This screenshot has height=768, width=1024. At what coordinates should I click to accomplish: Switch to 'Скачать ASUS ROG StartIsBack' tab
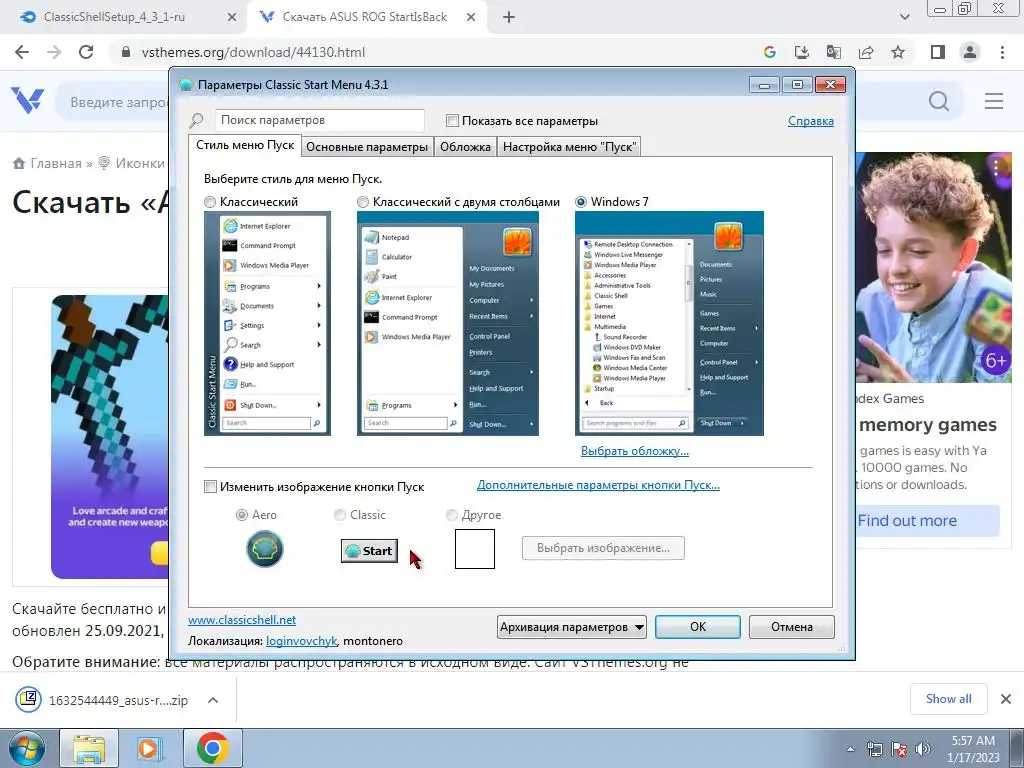pyautogui.click(x=364, y=18)
